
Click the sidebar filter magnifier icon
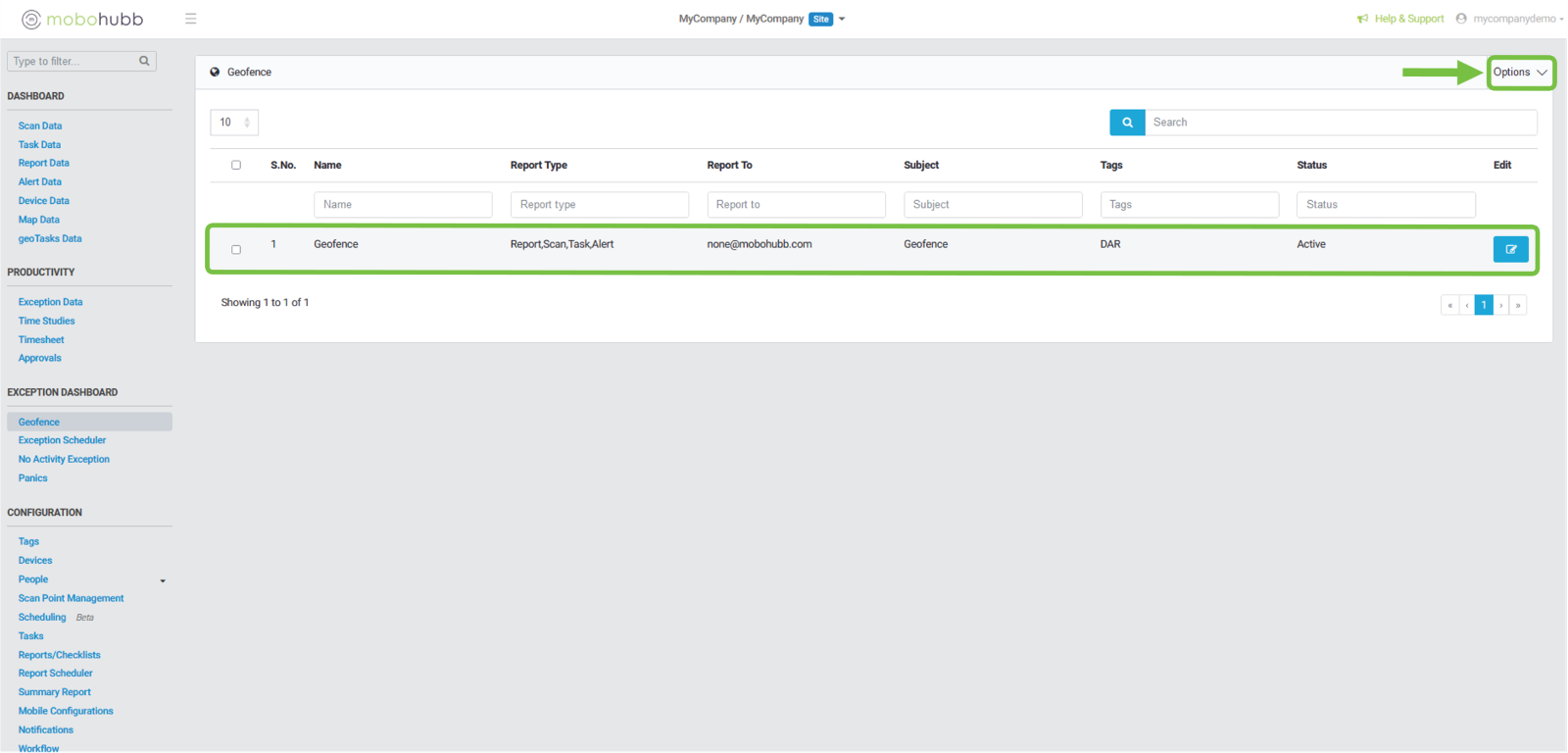[144, 61]
